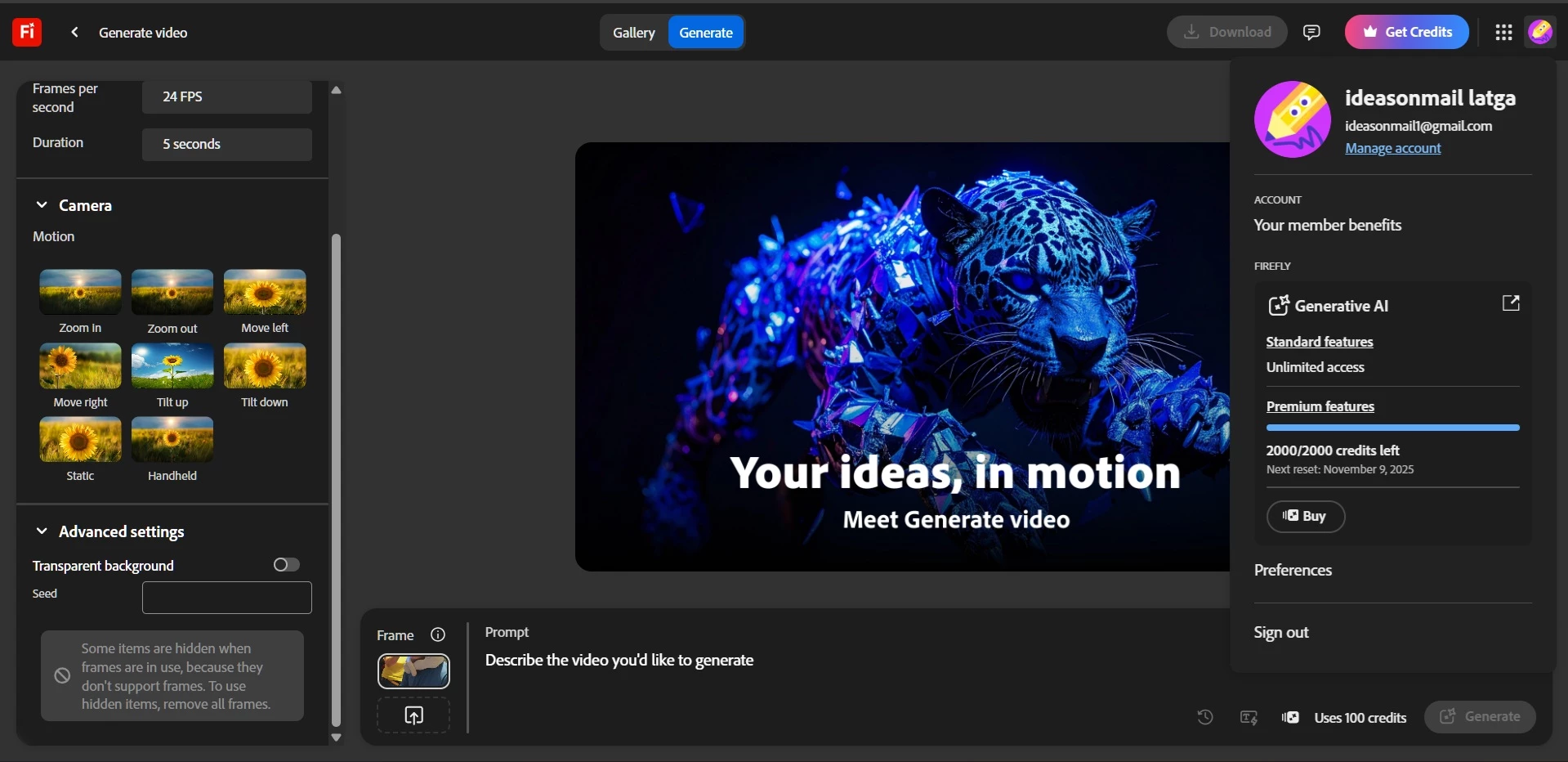Select Static camera motion
The height and width of the screenshot is (762, 1568).
[80, 439]
